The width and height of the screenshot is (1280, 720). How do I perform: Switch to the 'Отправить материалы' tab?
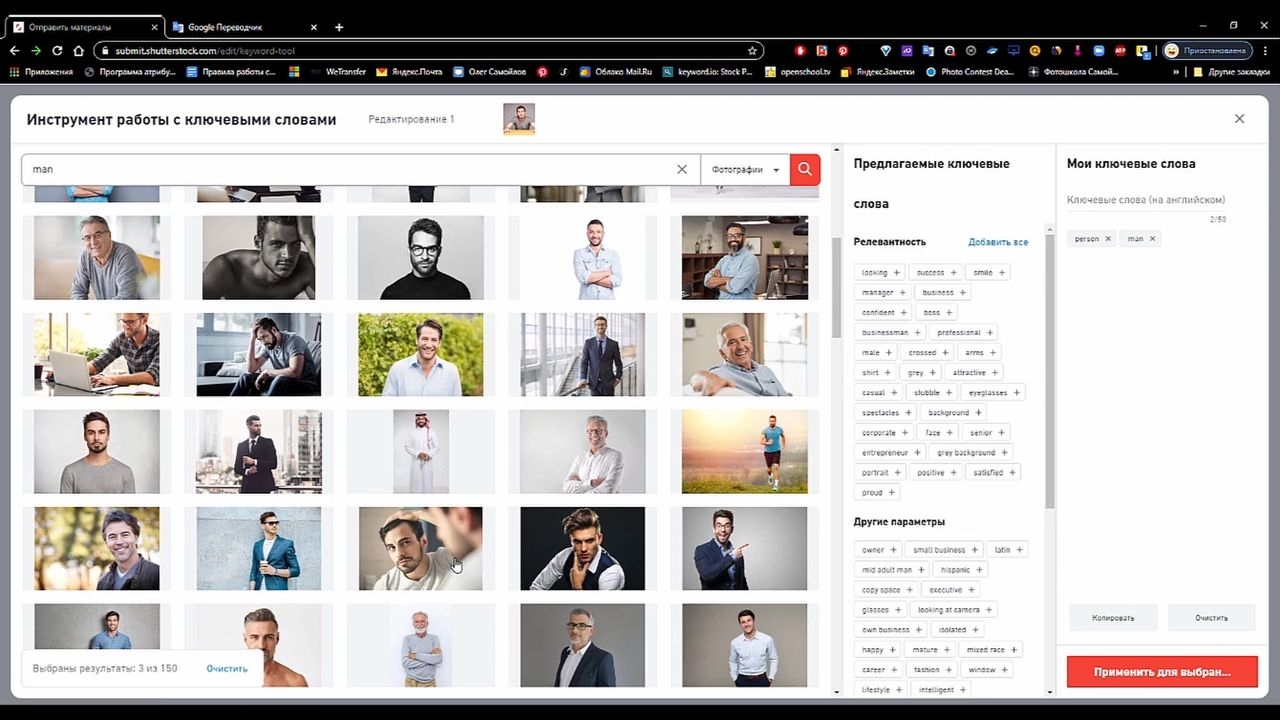(84, 27)
